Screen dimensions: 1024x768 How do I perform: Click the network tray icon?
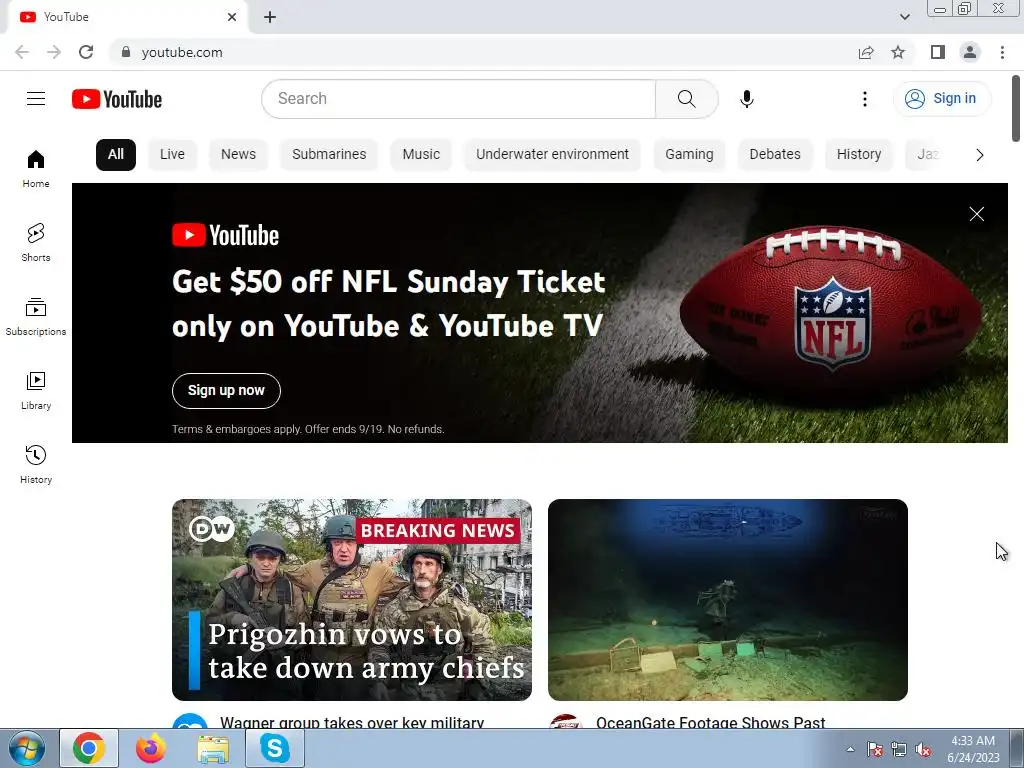[899, 750]
